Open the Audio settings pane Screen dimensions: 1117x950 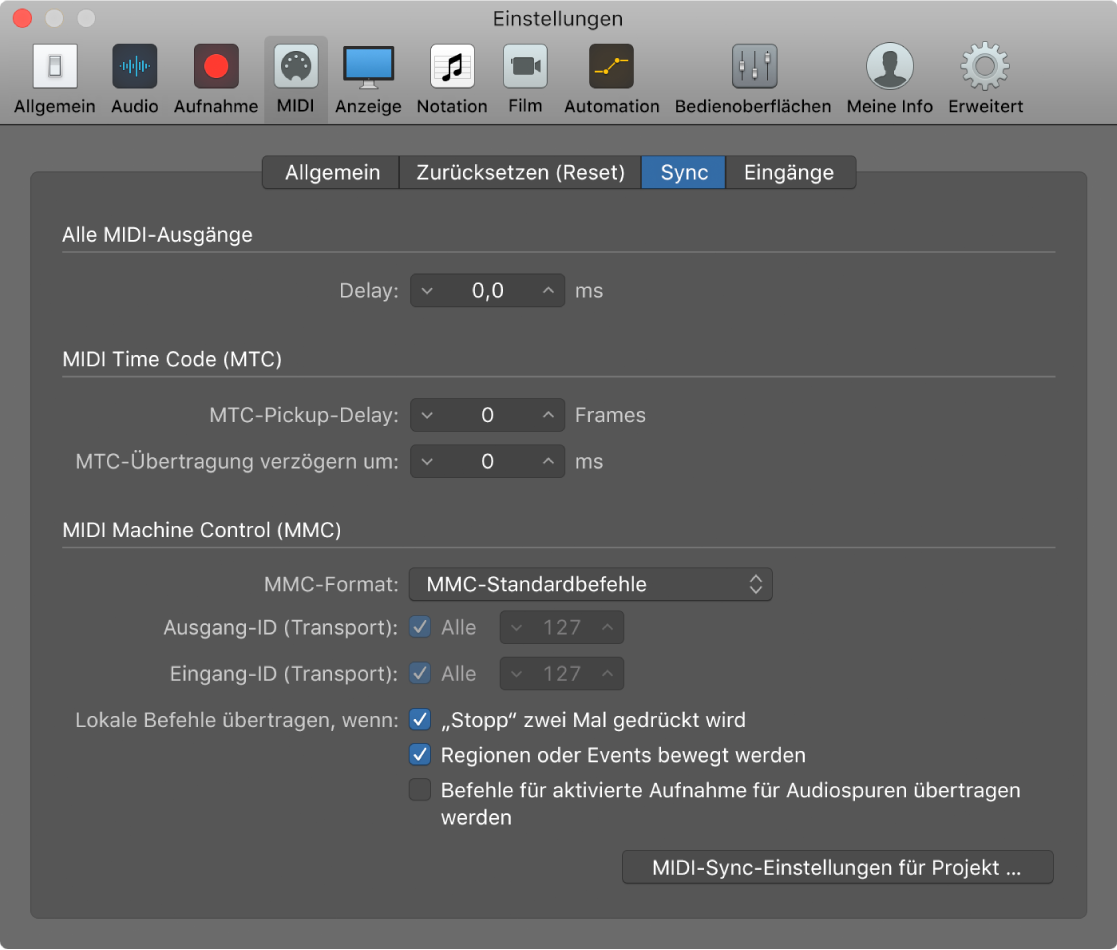(x=134, y=78)
